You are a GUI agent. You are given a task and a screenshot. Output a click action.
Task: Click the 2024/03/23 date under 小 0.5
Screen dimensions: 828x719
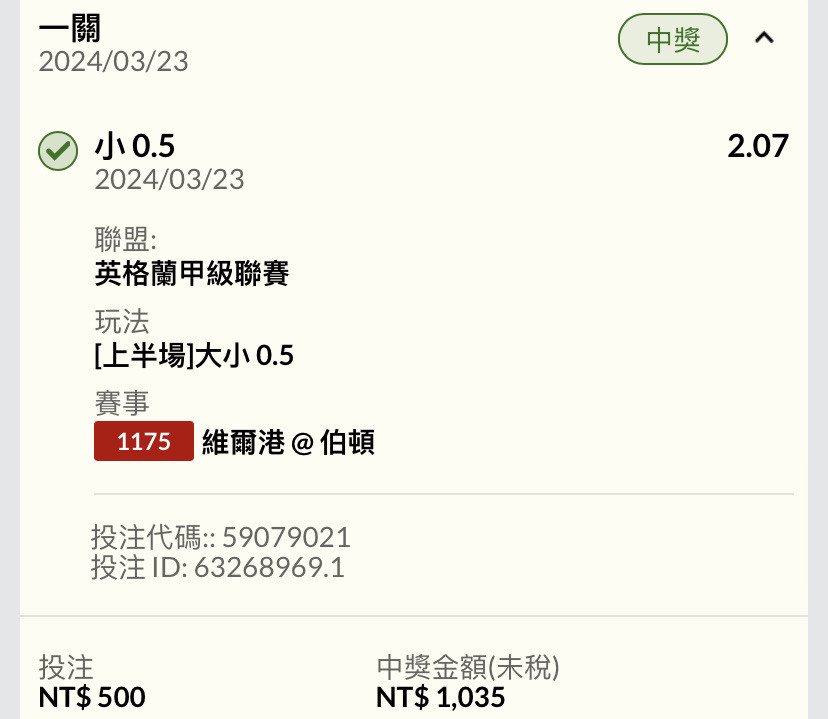170,179
